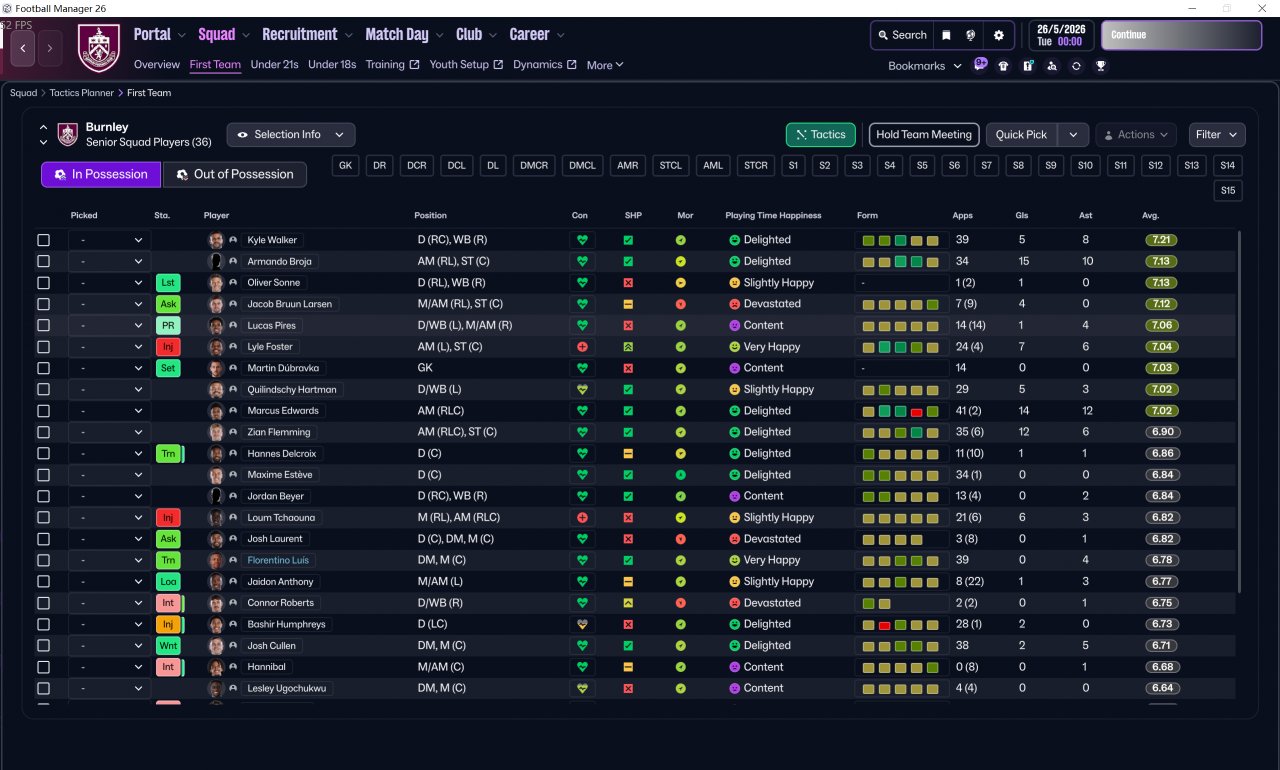Tick the checkbox for Marcus Edwards
The width and height of the screenshot is (1280, 770).
coord(43,411)
